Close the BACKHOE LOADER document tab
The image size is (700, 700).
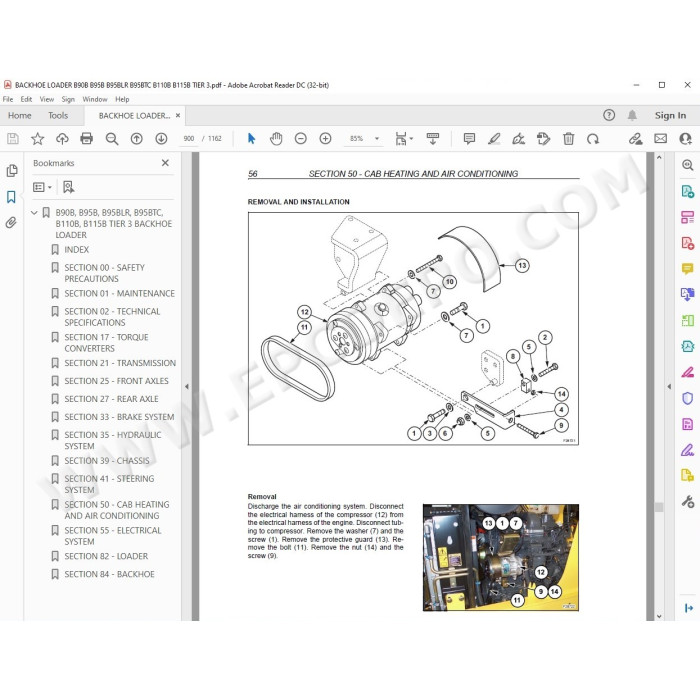pos(178,115)
